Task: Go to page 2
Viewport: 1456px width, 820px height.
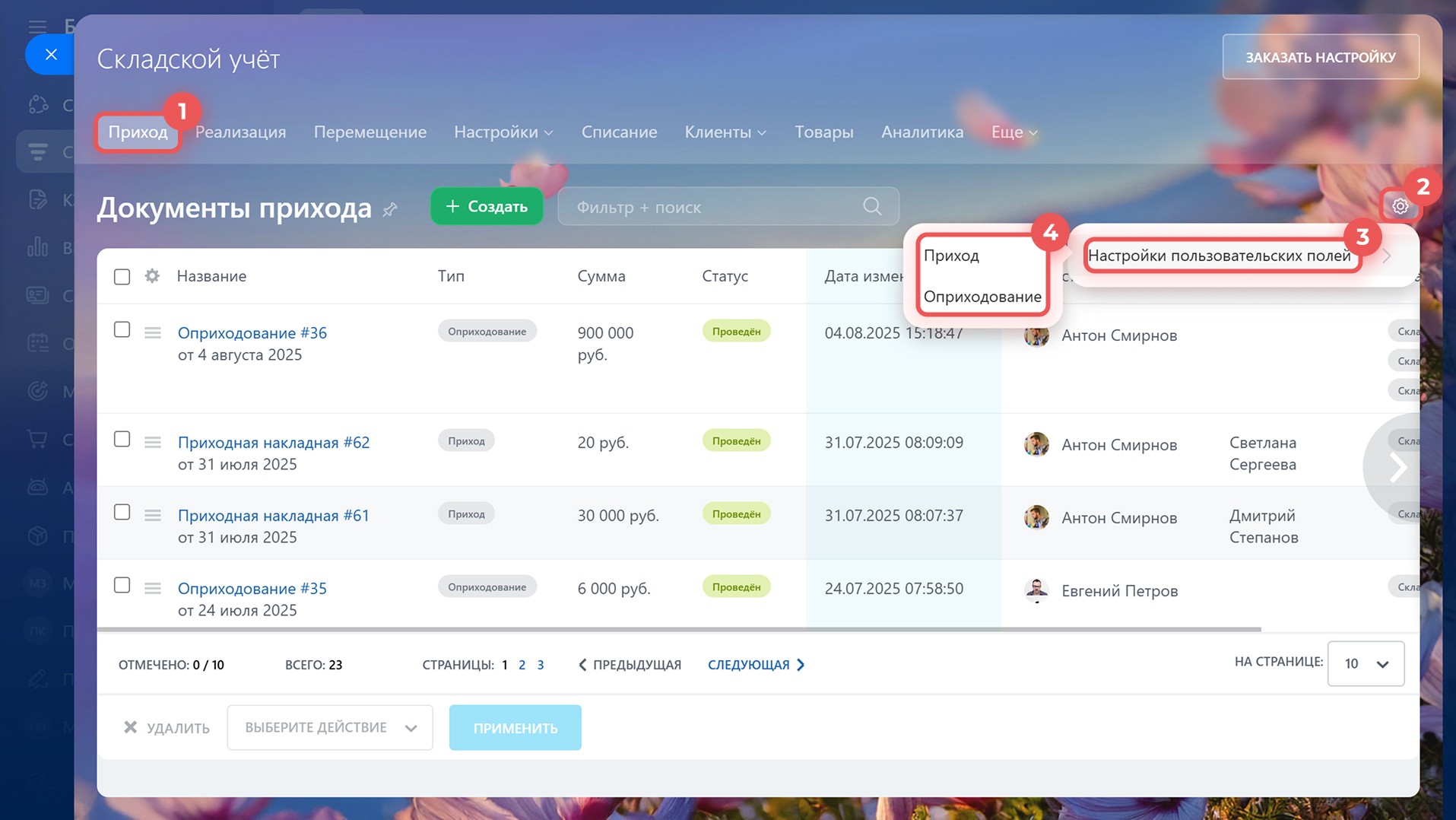Action: point(522,665)
